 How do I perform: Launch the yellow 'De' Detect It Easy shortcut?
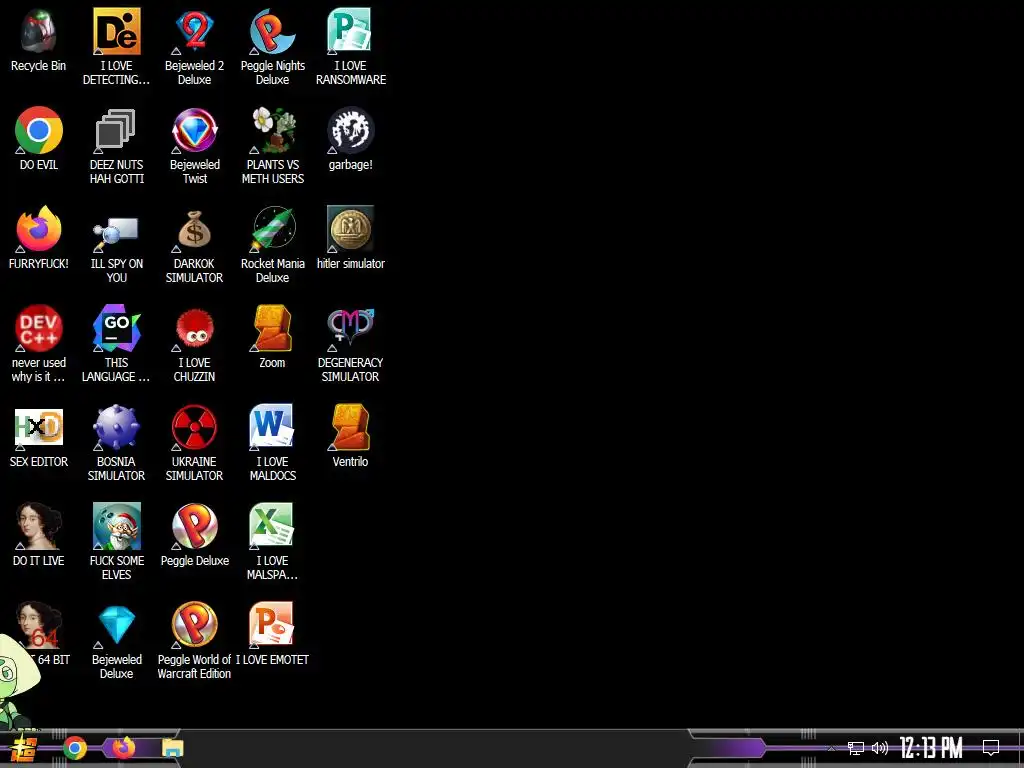tap(116, 31)
